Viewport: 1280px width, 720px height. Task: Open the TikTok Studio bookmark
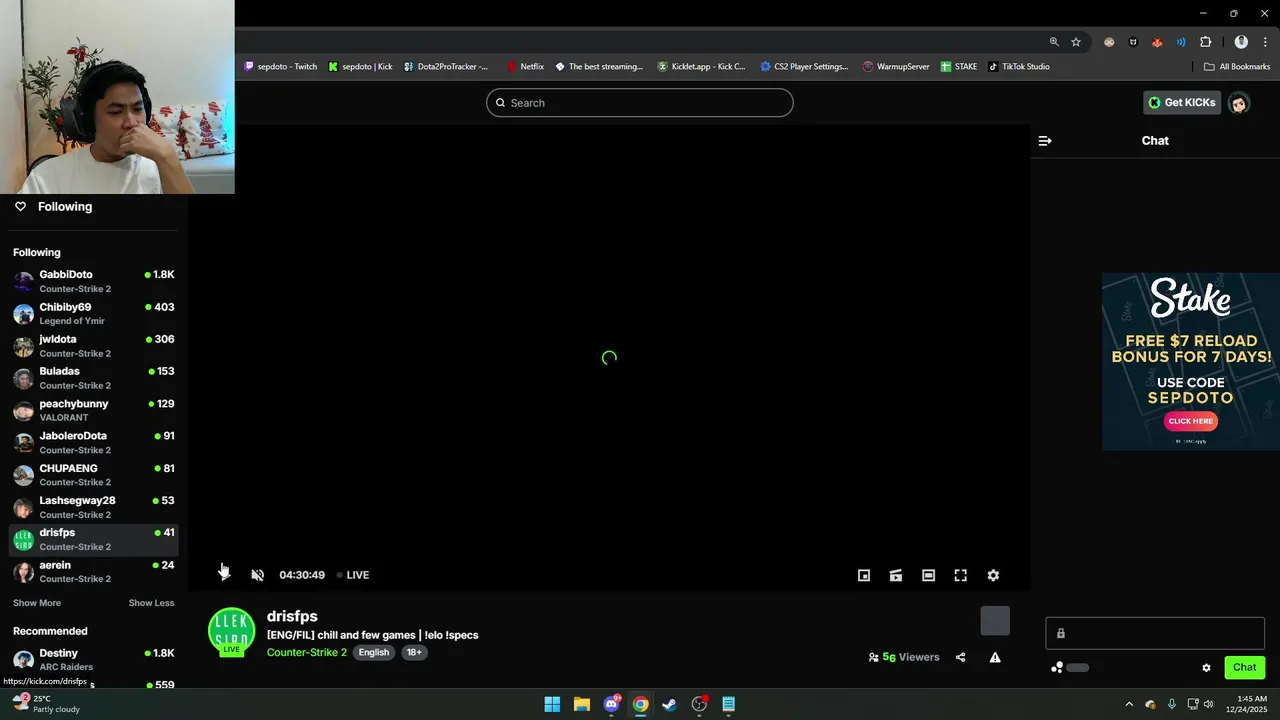(x=1018, y=67)
